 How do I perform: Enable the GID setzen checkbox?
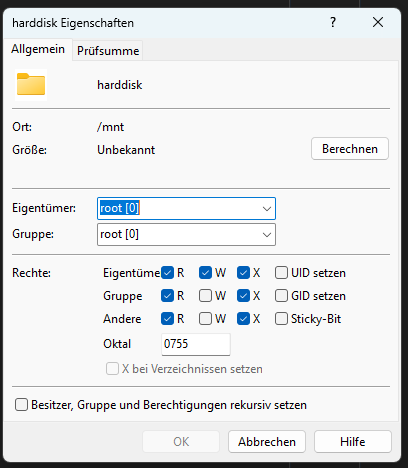[281, 296]
